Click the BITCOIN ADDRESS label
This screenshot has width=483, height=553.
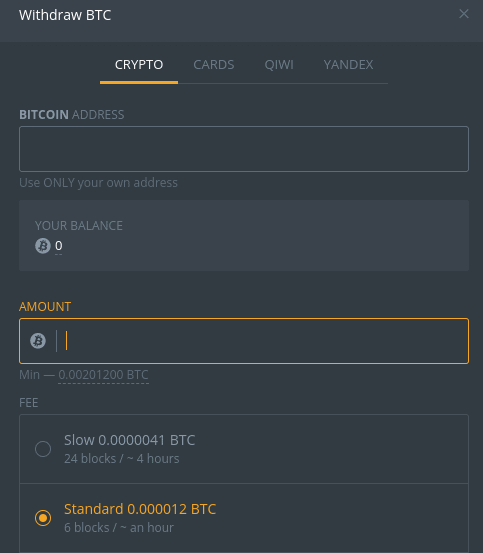pyautogui.click(x=72, y=115)
